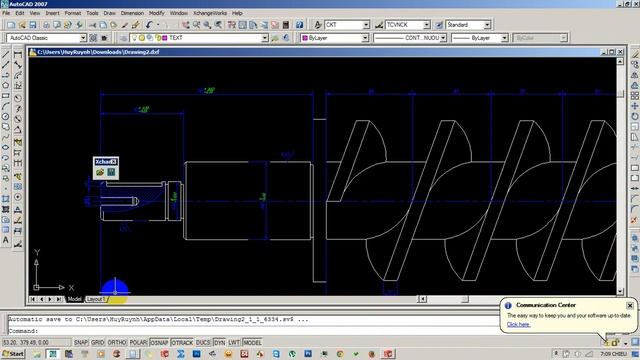Open the Dimension menu

pyautogui.click(x=132, y=13)
